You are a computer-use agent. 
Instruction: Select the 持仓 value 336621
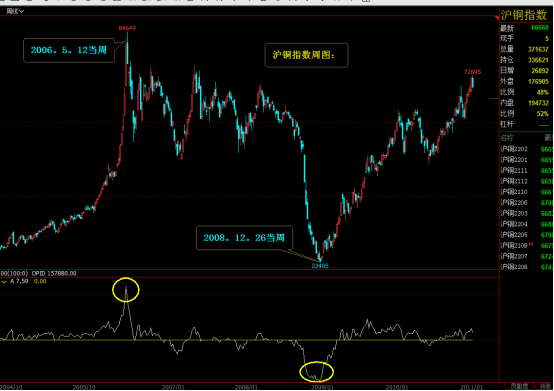tap(538, 60)
